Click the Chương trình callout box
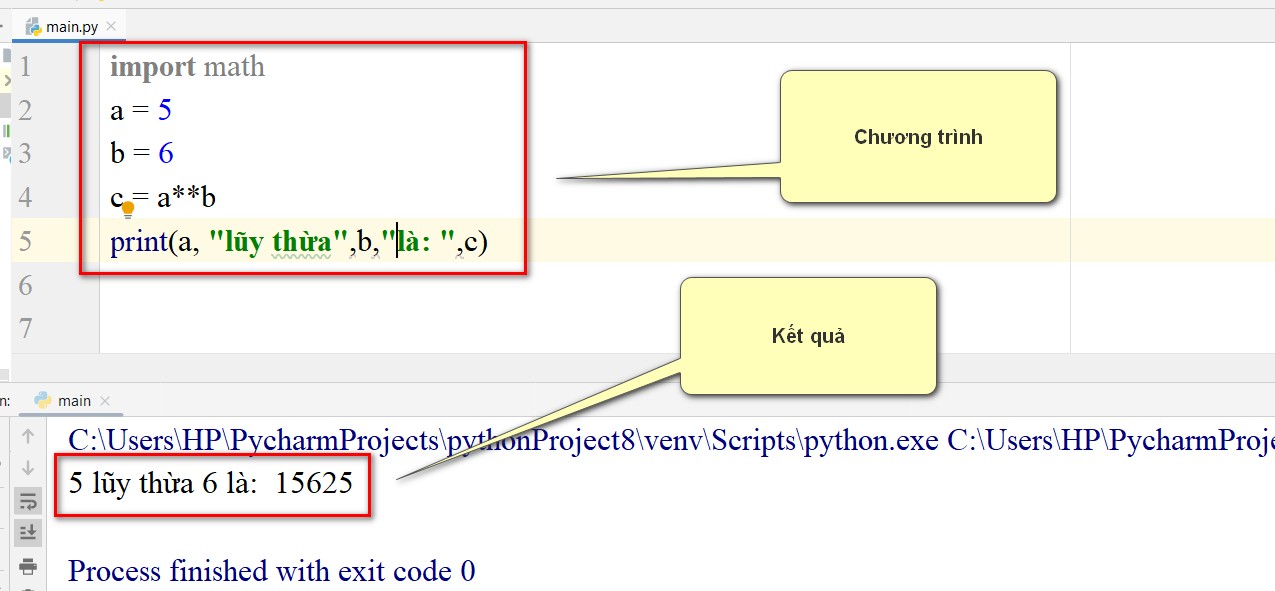The width and height of the screenshot is (1275, 591). [918, 137]
